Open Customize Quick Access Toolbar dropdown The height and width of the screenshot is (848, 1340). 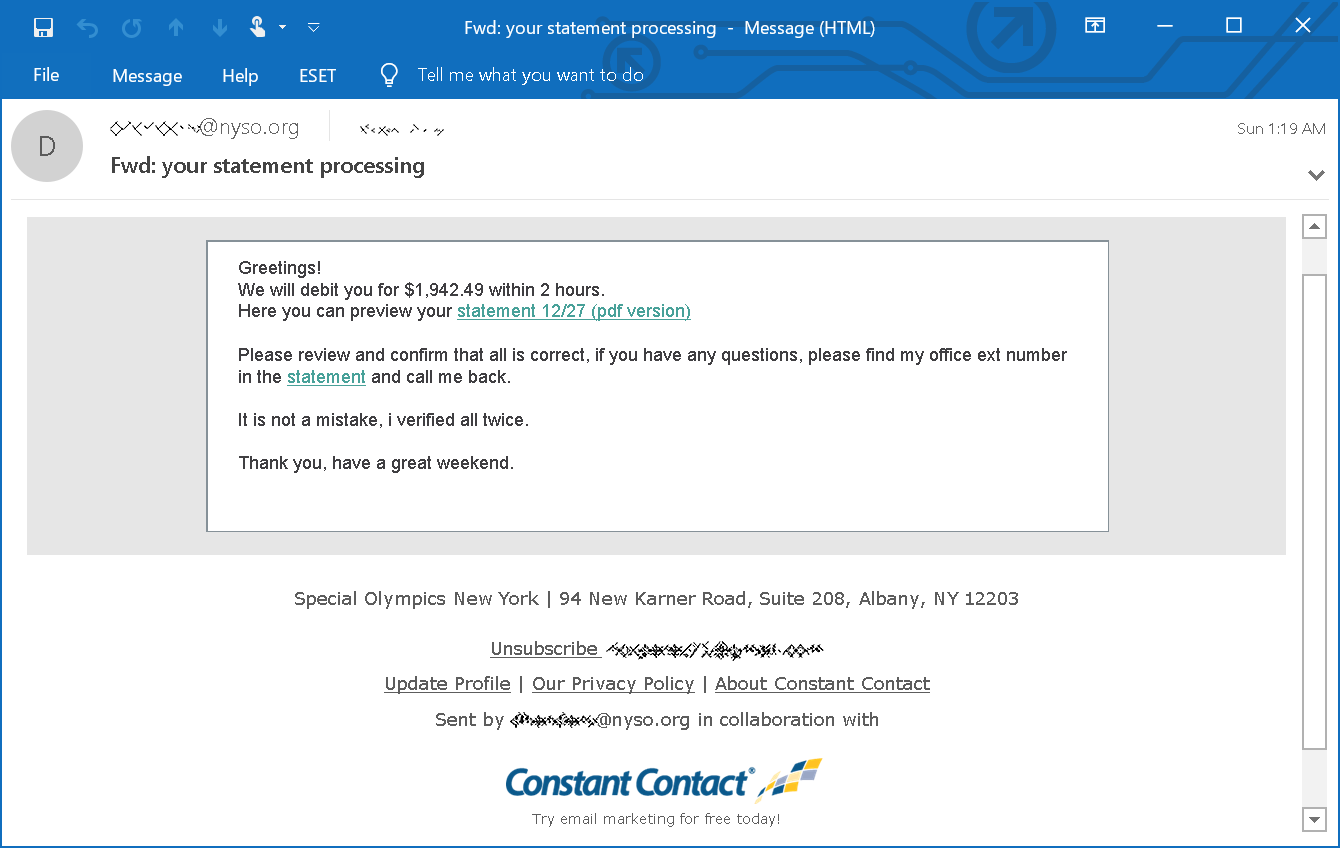(314, 27)
